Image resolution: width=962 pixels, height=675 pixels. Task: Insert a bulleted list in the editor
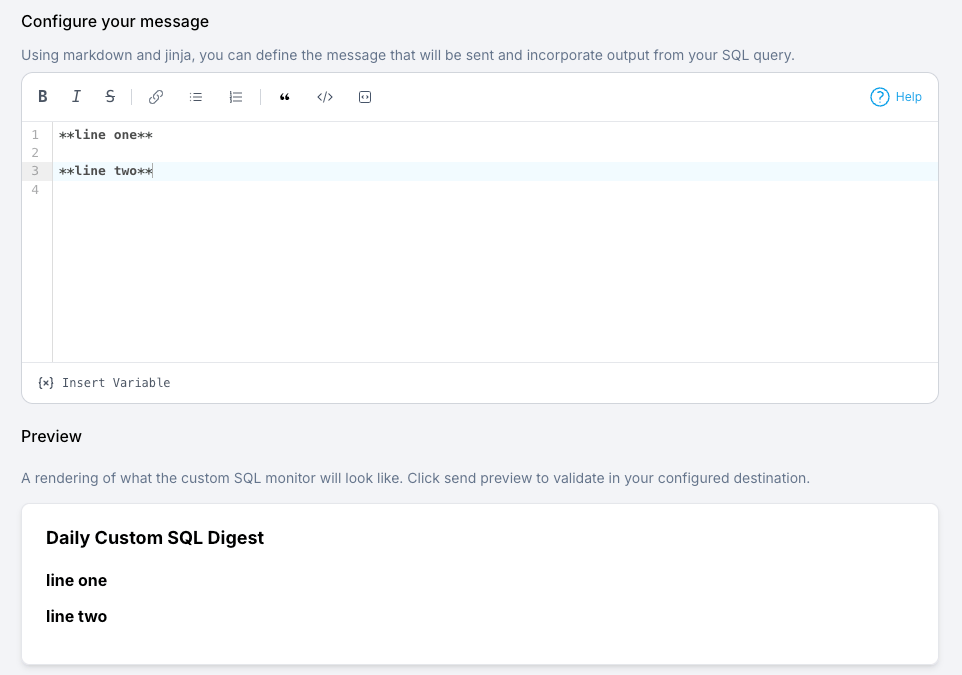coord(196,97)
